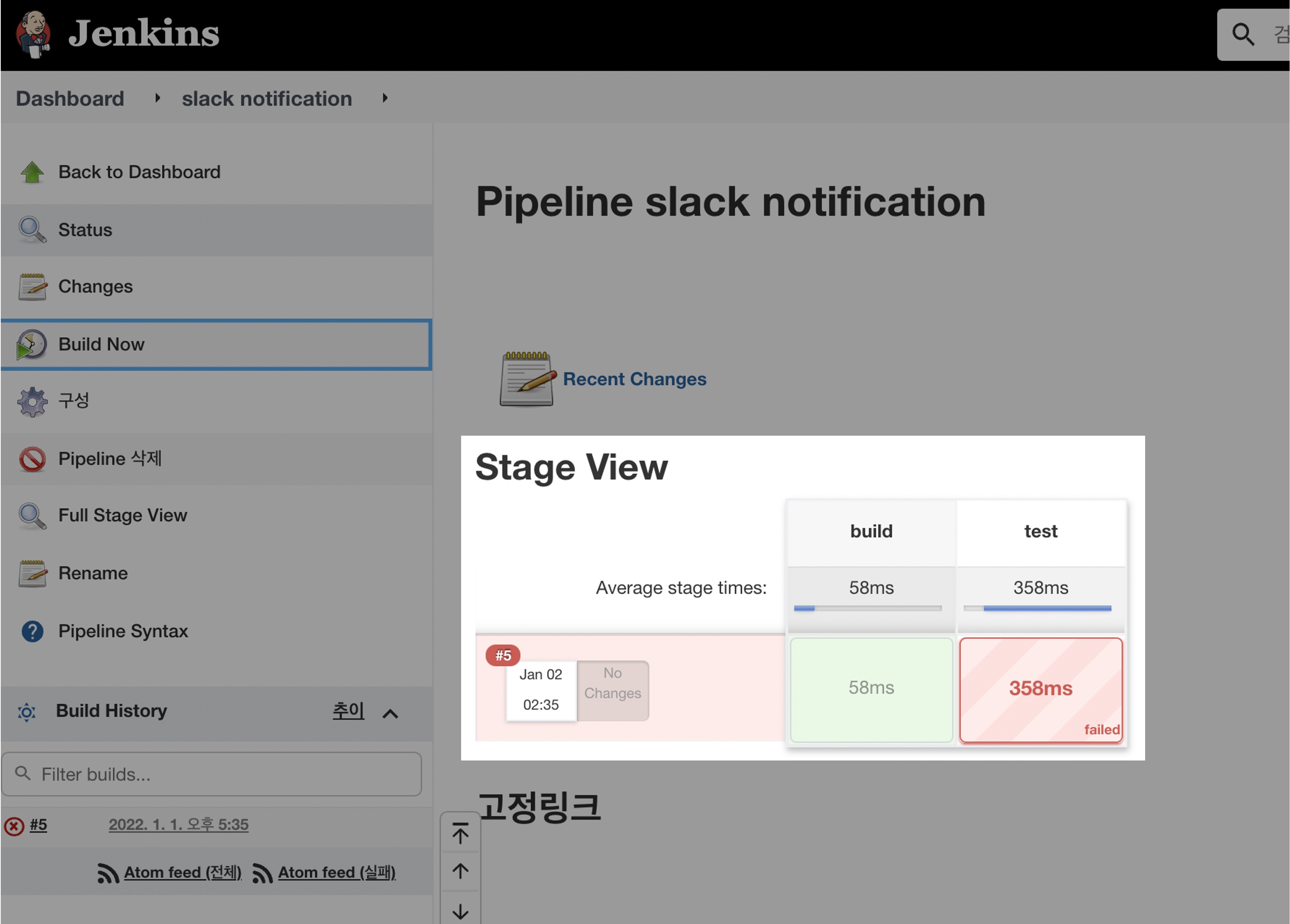Click the Pipeline Syntax question mark icon

coord(32,632)
